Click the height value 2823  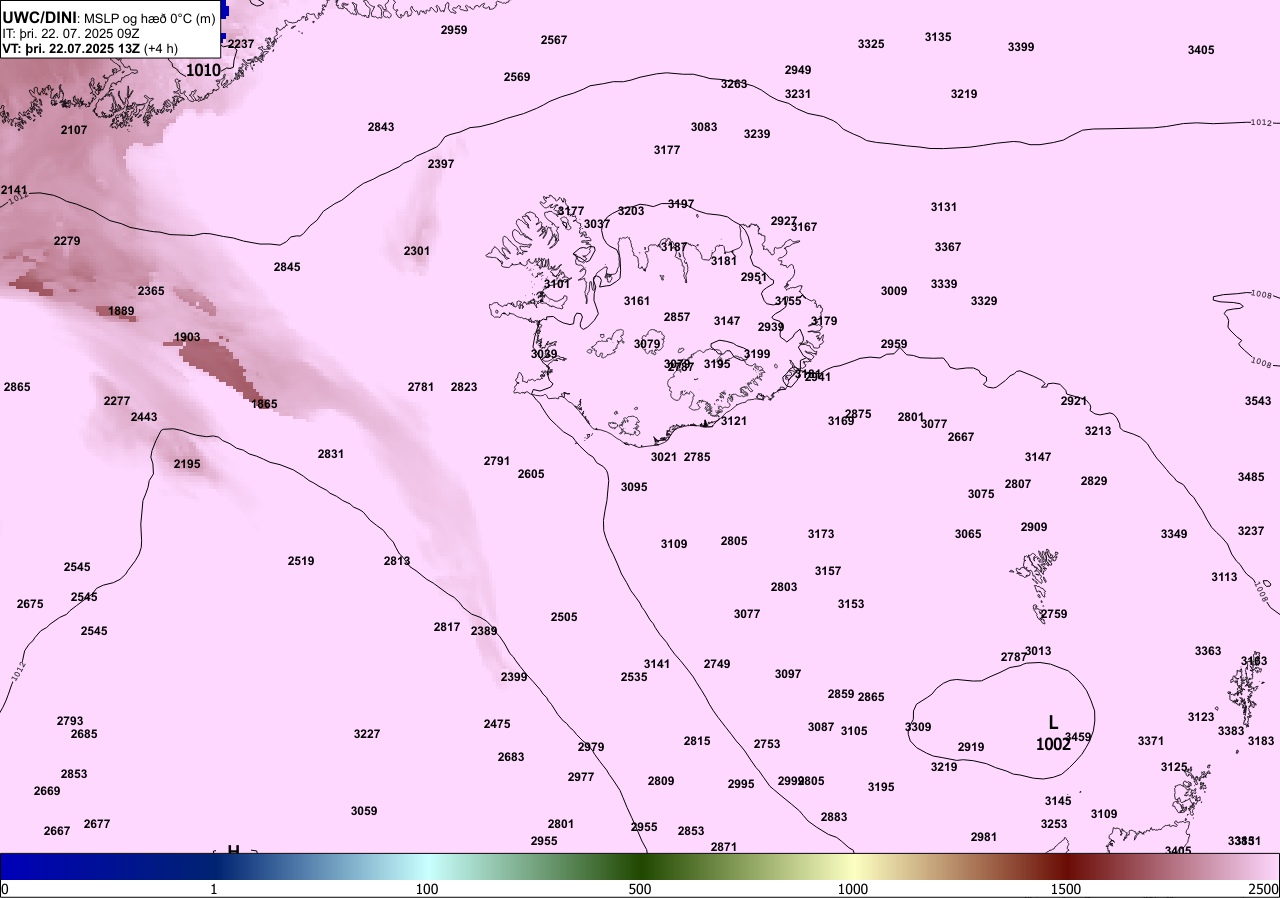pyautogui.click(x=464, y=387)
